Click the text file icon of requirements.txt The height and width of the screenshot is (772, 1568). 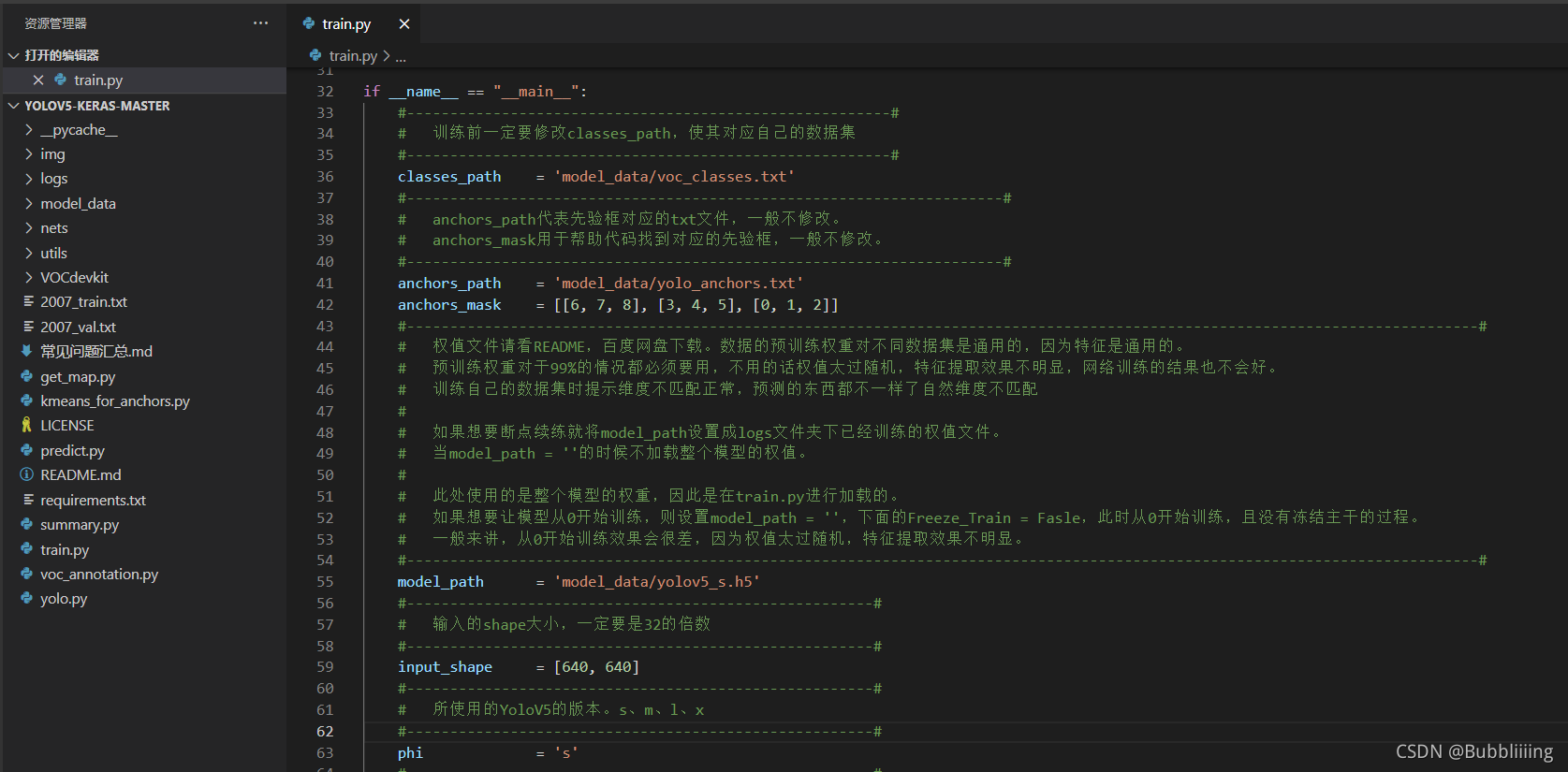pos(28,500)
